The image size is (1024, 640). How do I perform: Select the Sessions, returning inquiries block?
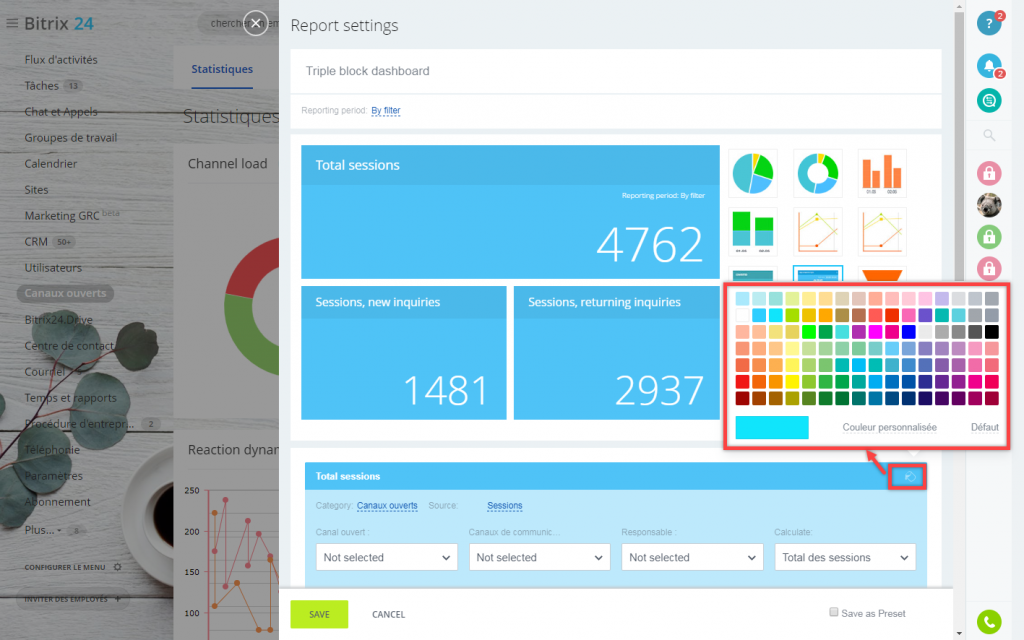pyautogui.click(x=616, y=353)
